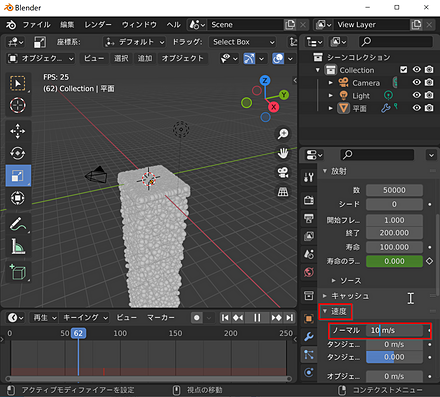
Task: Open the viewport 追加 menu
Action: click(x=145, y=59)
